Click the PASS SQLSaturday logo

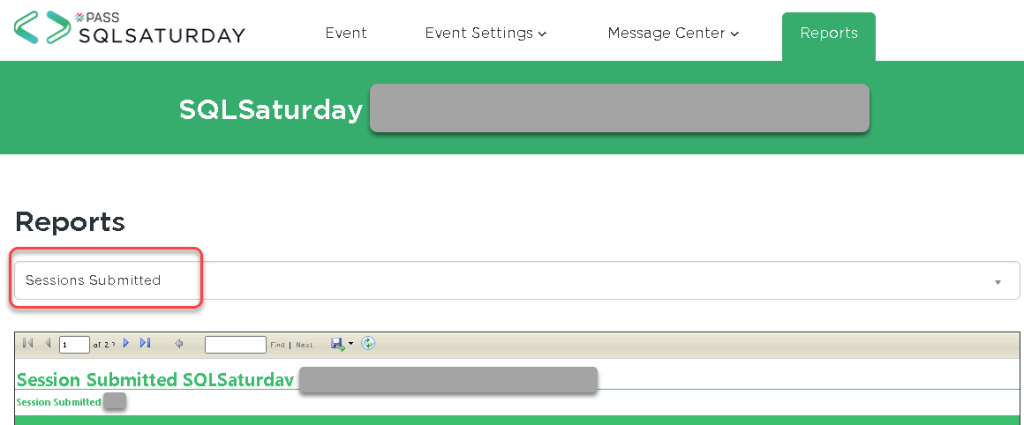[x=130, y=28]
